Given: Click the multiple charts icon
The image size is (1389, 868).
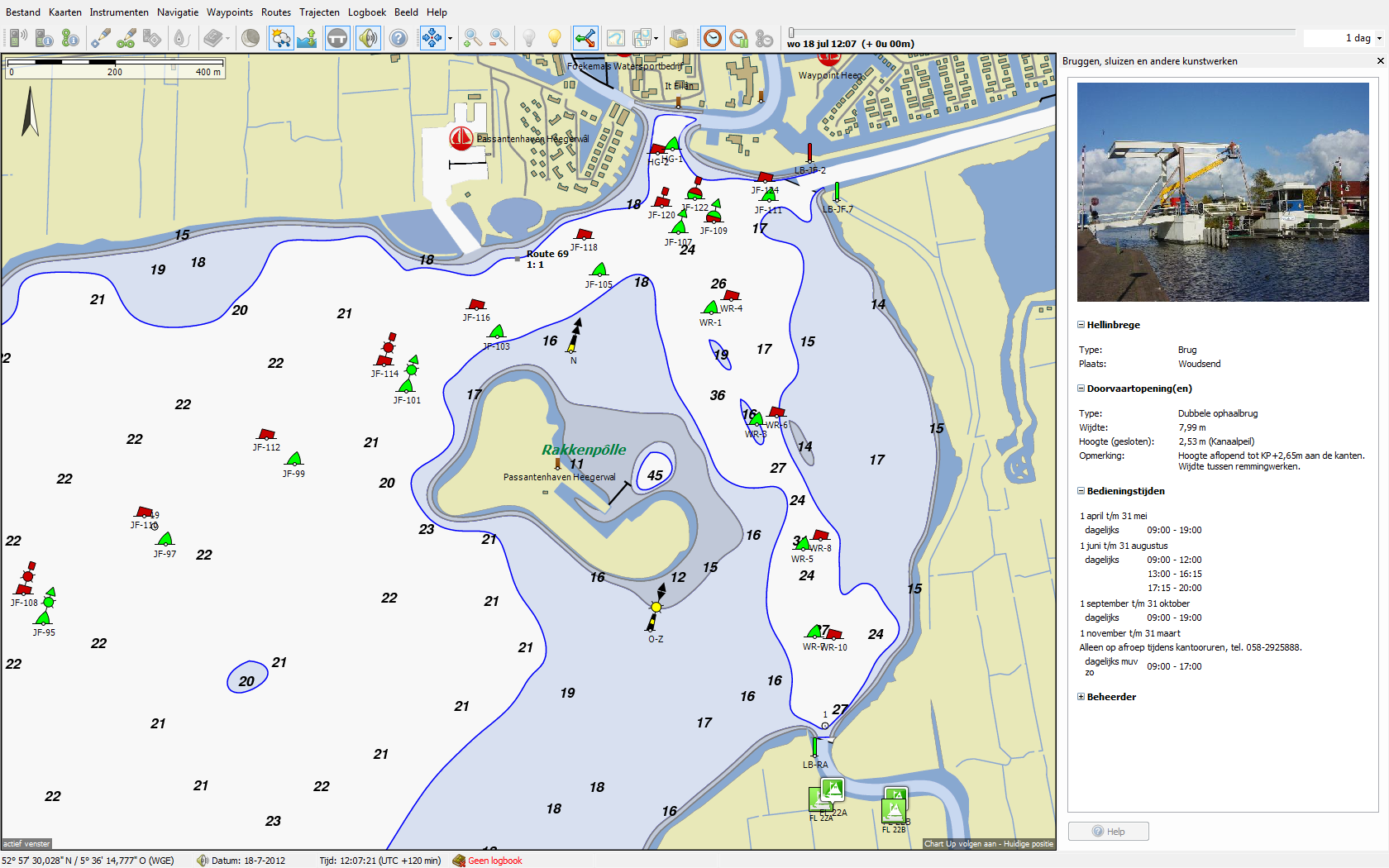Looking at the screenshot, I should [642, 38].
